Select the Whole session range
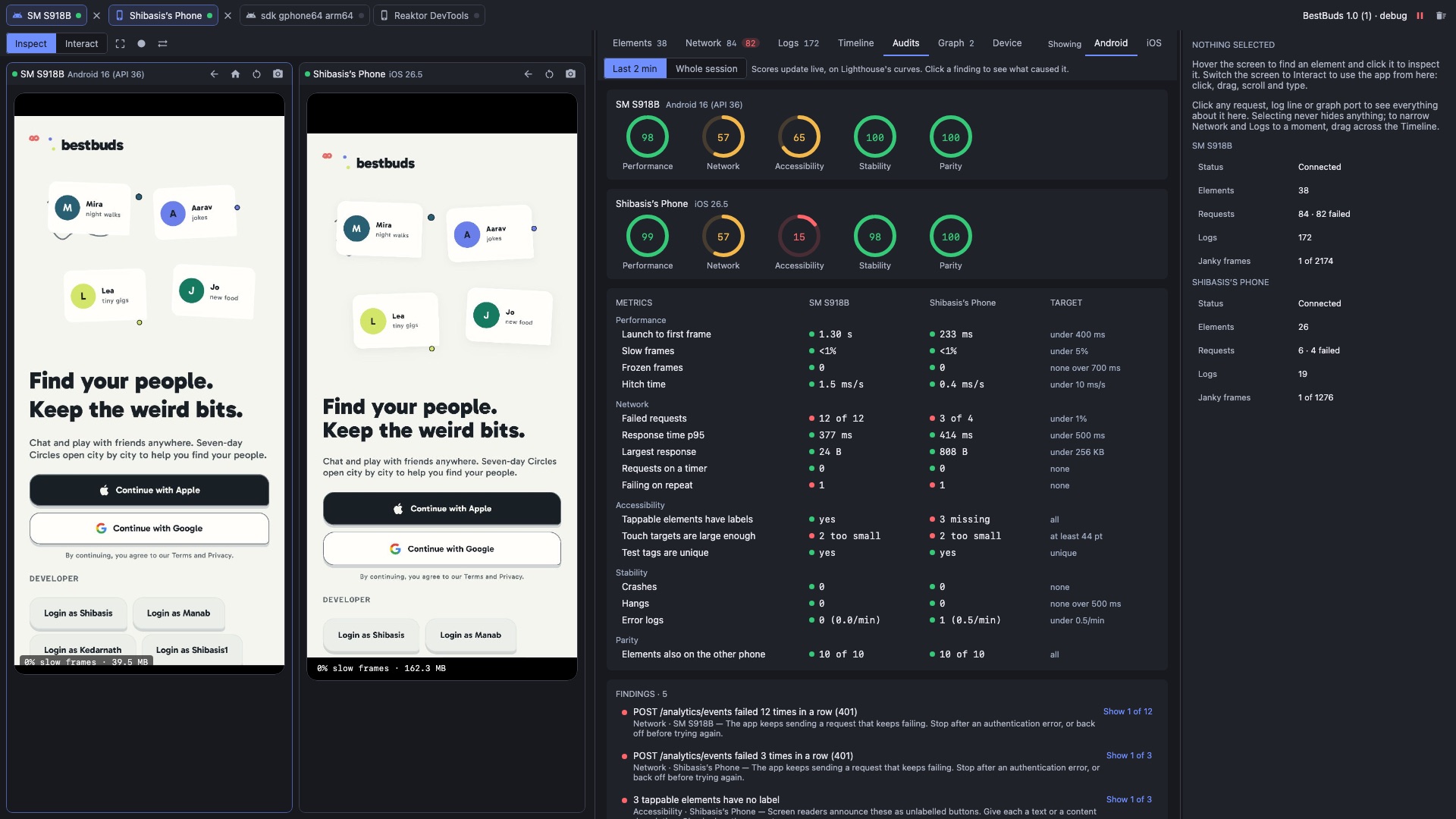1456x819 pixels. pos(706,69)
